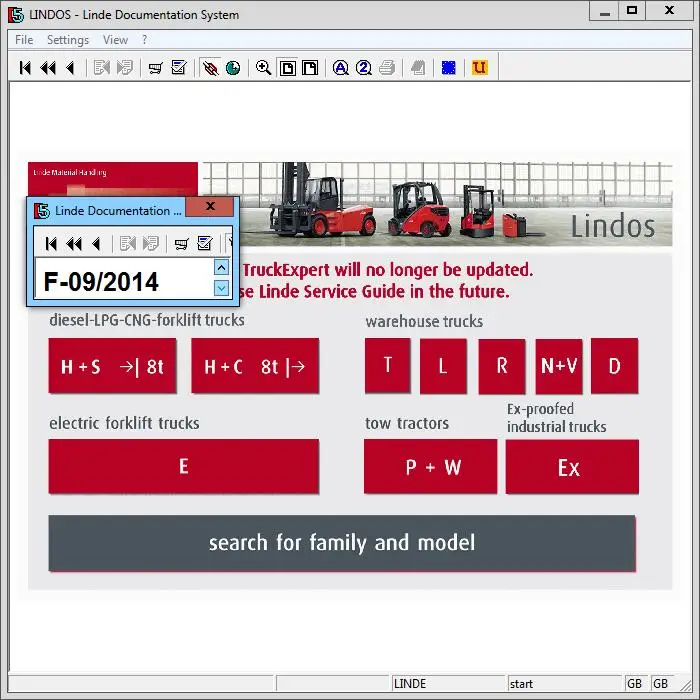Screen dimensions: 700x700
Task: Click the F-09/2014 version text
Action: (101, 282)
